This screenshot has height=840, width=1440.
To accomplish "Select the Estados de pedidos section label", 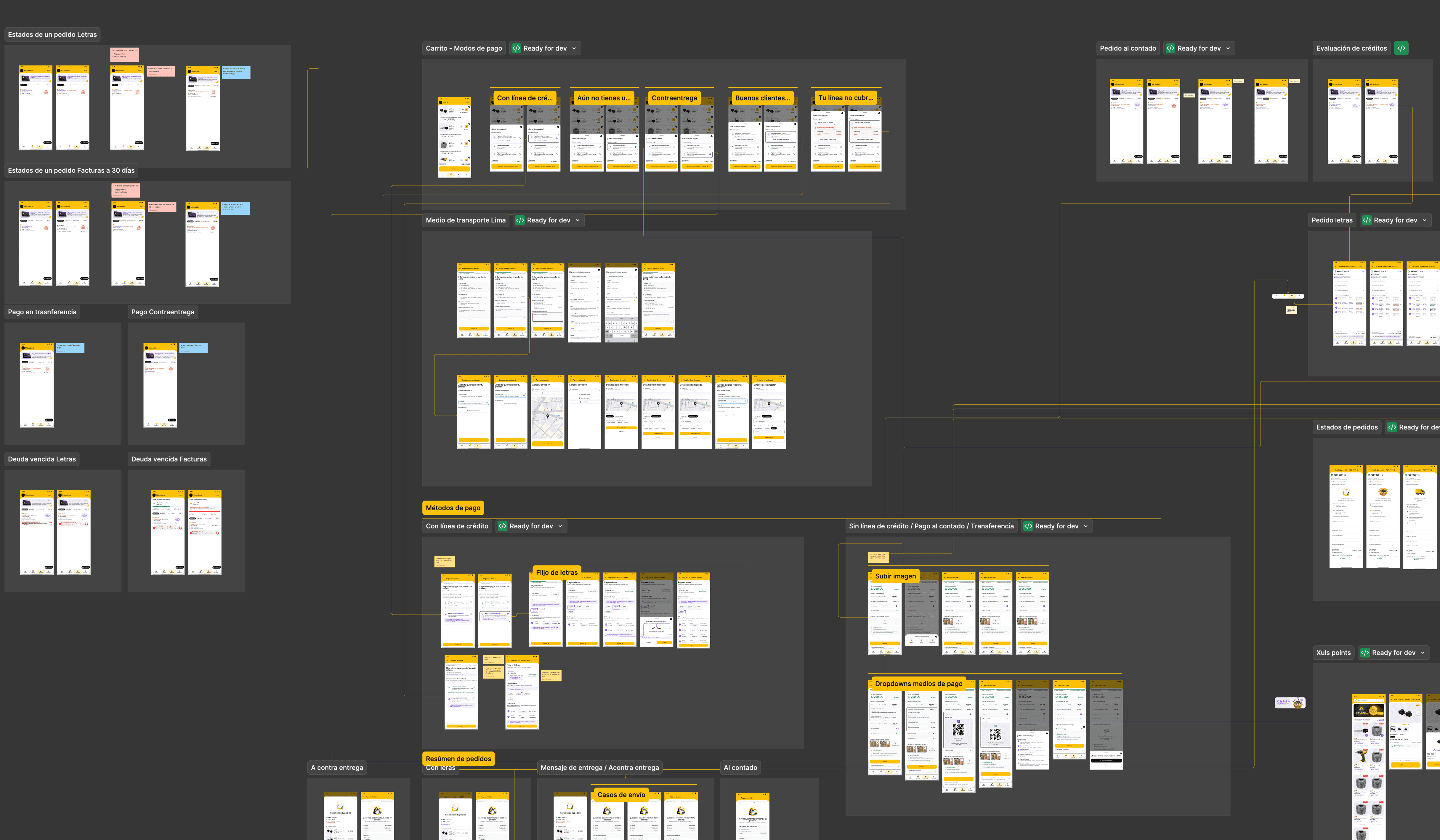I will point(1347,427).
